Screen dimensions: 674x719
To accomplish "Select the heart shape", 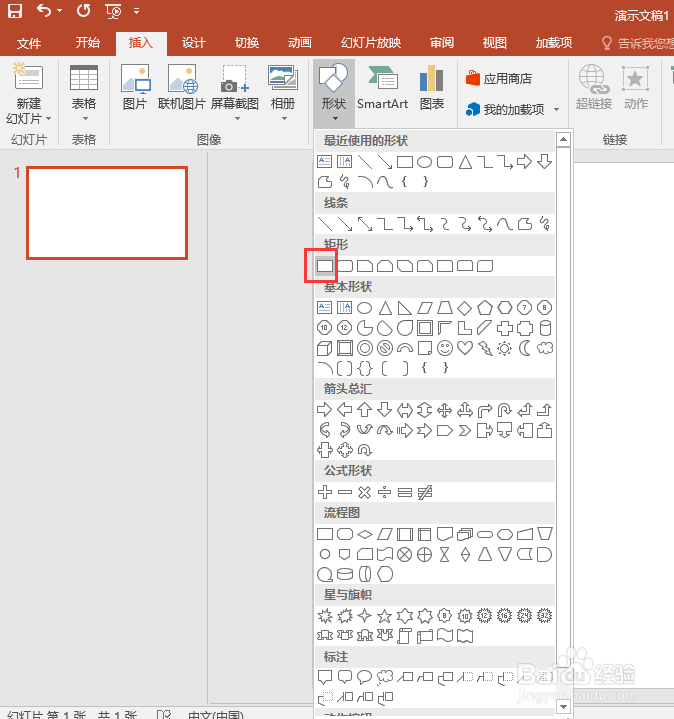I will point(465,348).
